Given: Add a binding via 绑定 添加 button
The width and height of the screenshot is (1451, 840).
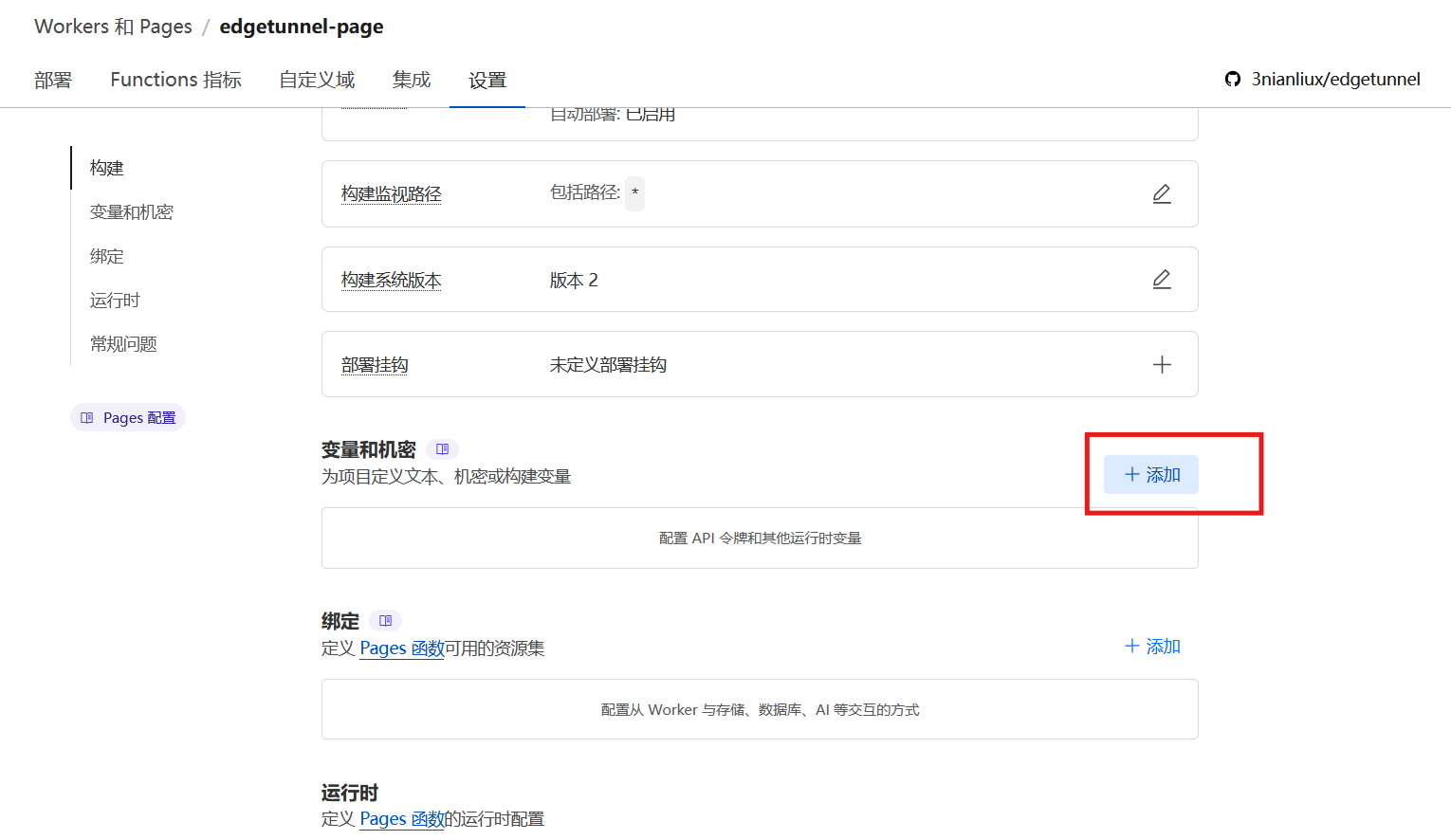Looking at the screenshot, I should click(x=1151, y=647).
